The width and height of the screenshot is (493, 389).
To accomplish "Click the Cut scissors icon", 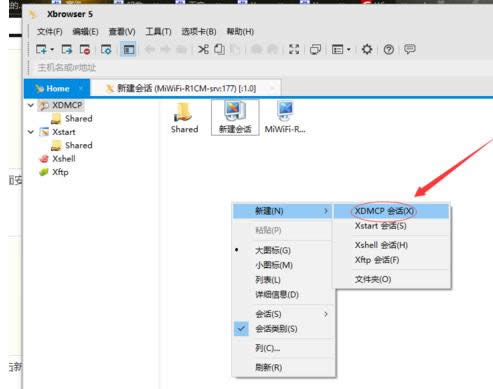I will (203, 49).
